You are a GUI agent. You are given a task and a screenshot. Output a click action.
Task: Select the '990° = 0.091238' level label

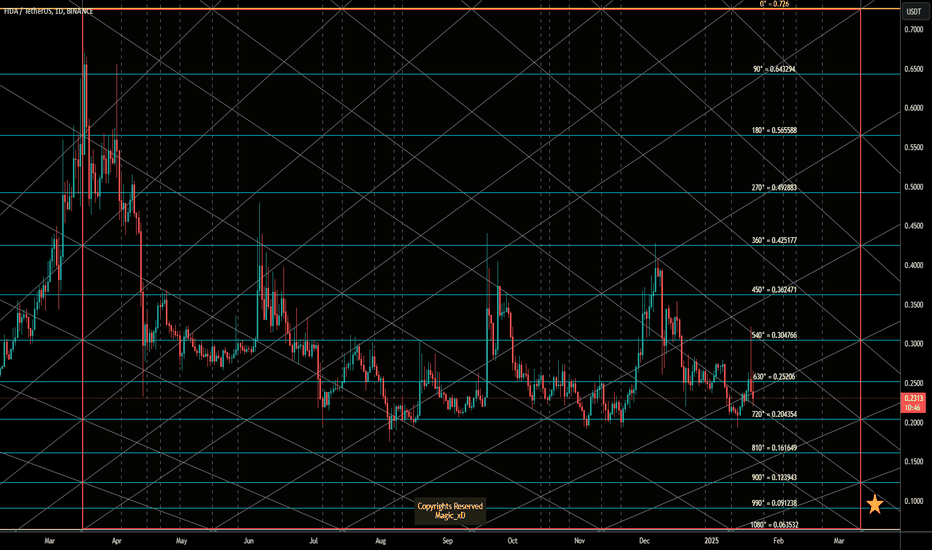pyautogui.click(x=774, y=503)
